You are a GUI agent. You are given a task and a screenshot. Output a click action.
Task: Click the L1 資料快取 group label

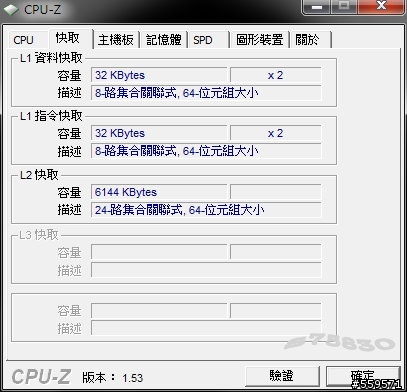pyautogui.click(x=51, y=58)
